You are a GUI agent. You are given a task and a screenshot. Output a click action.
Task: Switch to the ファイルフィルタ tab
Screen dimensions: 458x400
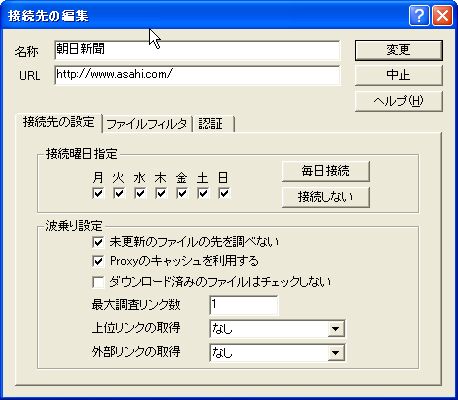(x=147, y=124)
